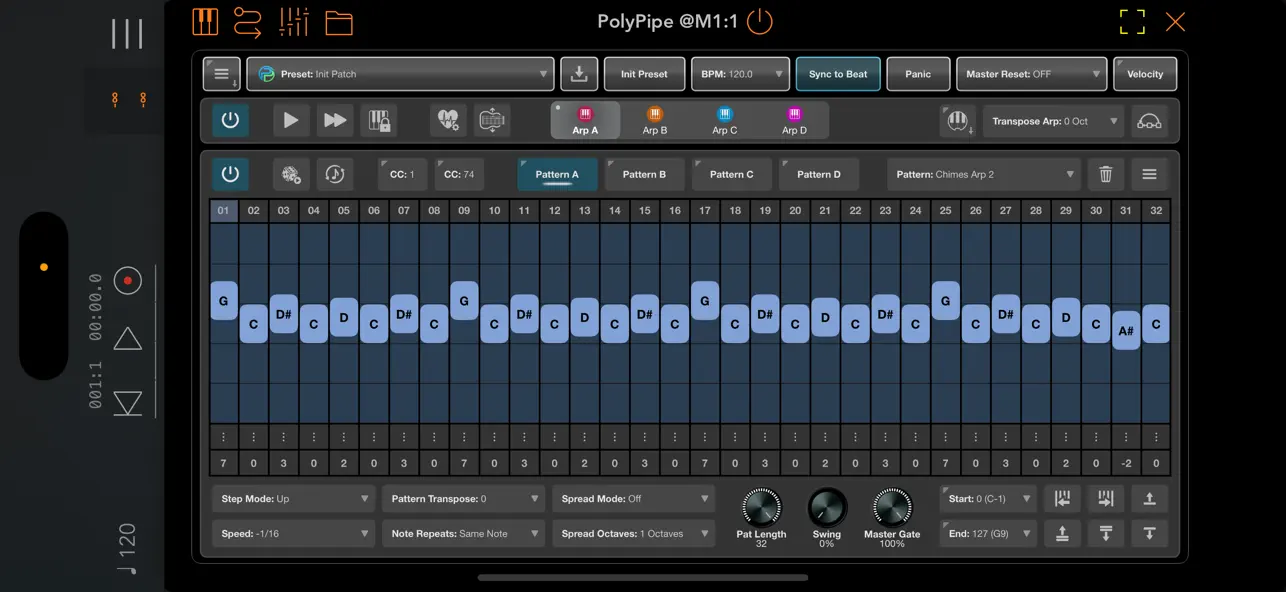
Task: Click the note loop icon beside the gears
Action: (335, 173)
